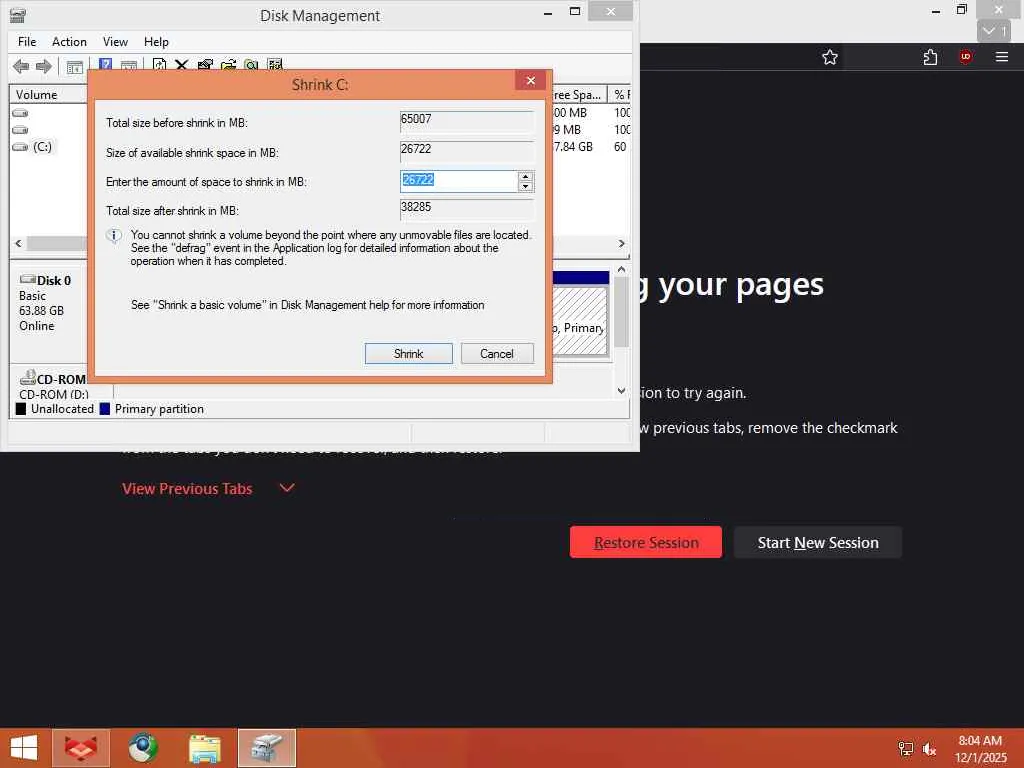1024x768 pixels.
Task: Click the muted speaker tray icon
Action: point(929,749)
